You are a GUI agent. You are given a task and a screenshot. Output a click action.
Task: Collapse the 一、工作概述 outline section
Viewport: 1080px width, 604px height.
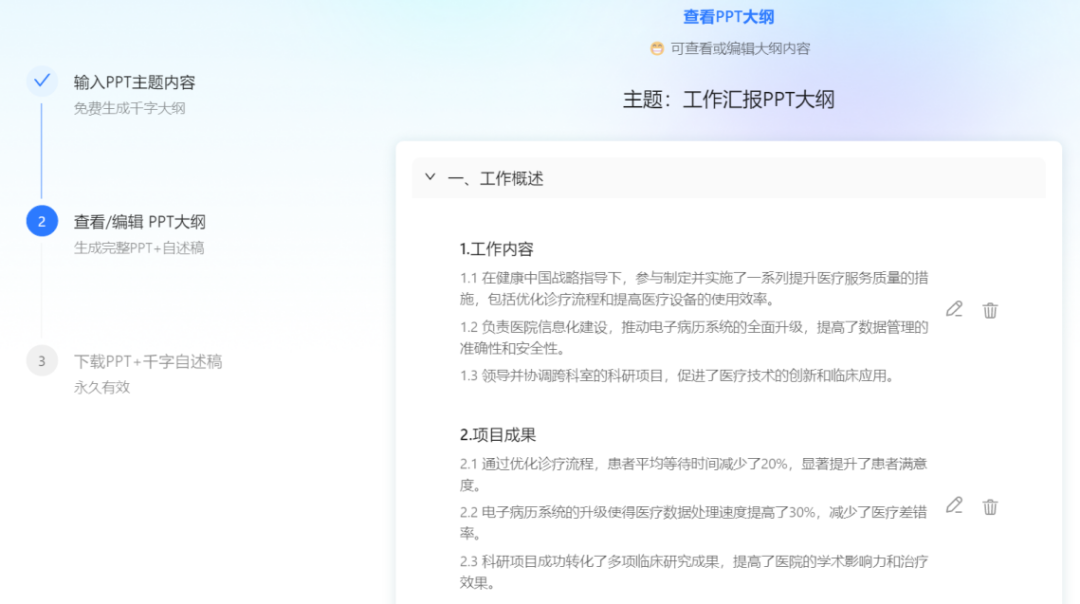click(x=430, y=177)
